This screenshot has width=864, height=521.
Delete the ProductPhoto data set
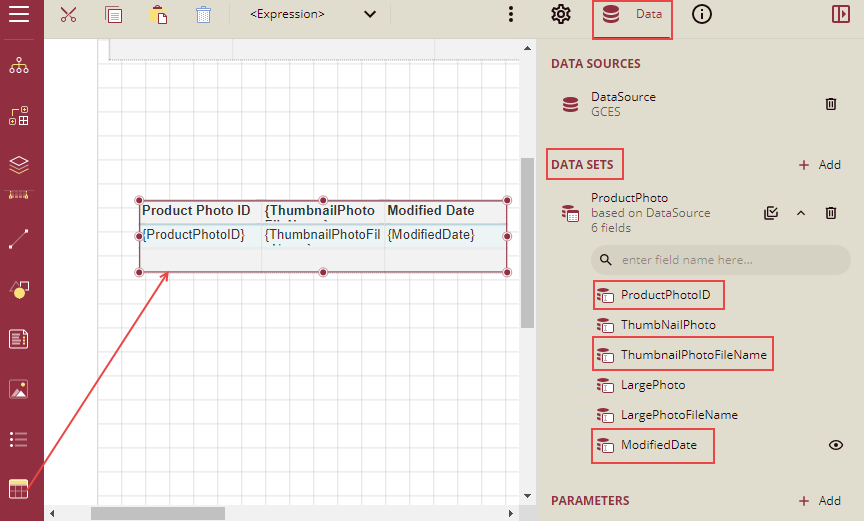coord(831,213)
